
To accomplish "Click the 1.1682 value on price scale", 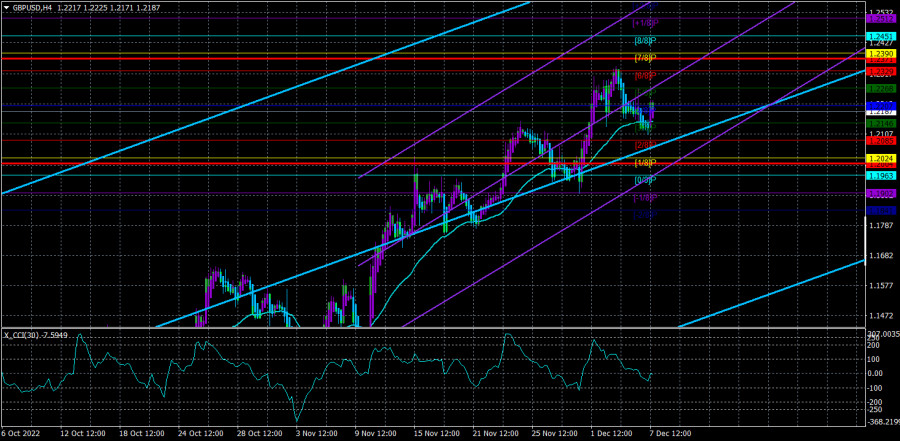I will pyautogui.click(x=880, y=256).
